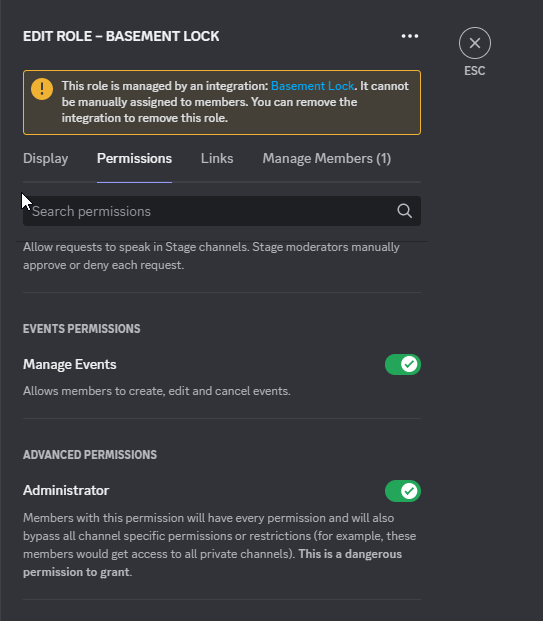Close role settings with the X button
Screen dimensions: 543x621
tap(474, 43)
